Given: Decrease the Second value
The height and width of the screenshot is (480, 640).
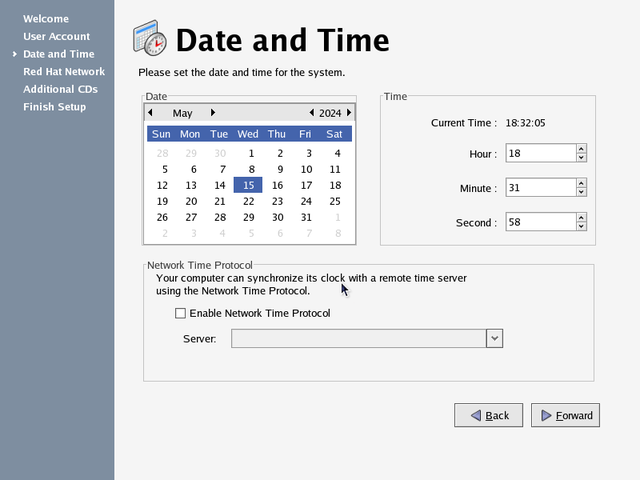Looking at the screenshot, I should click(582, 226).
